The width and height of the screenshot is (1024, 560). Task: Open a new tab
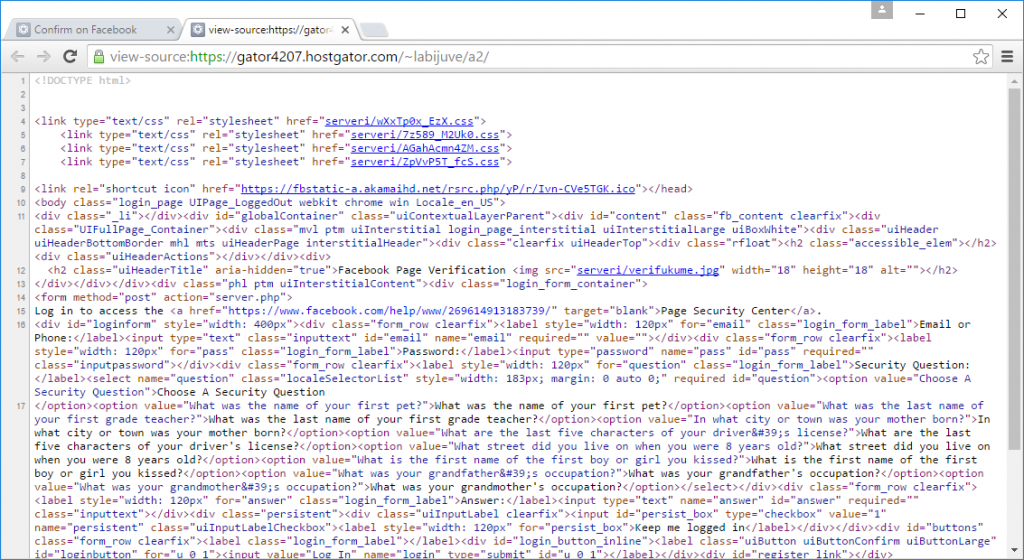pos(374,30)
